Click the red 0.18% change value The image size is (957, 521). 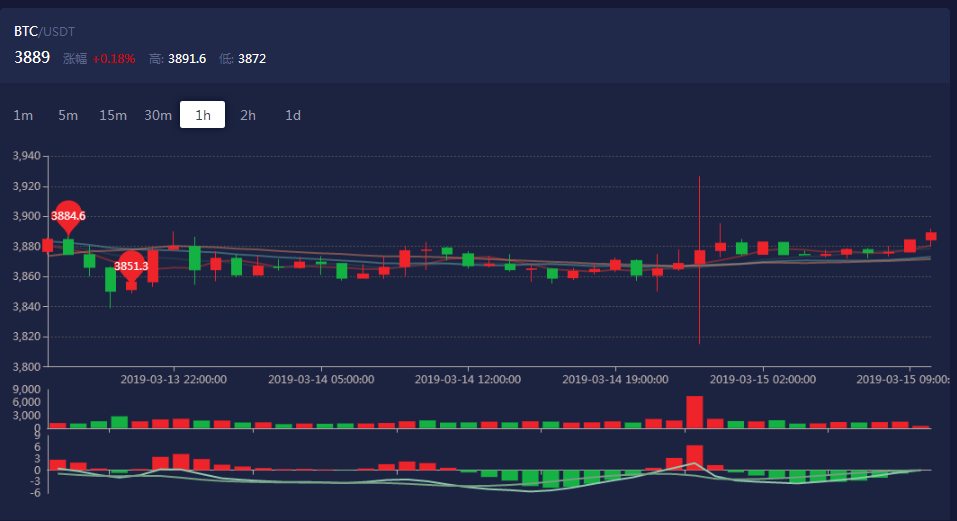point(115,59)
